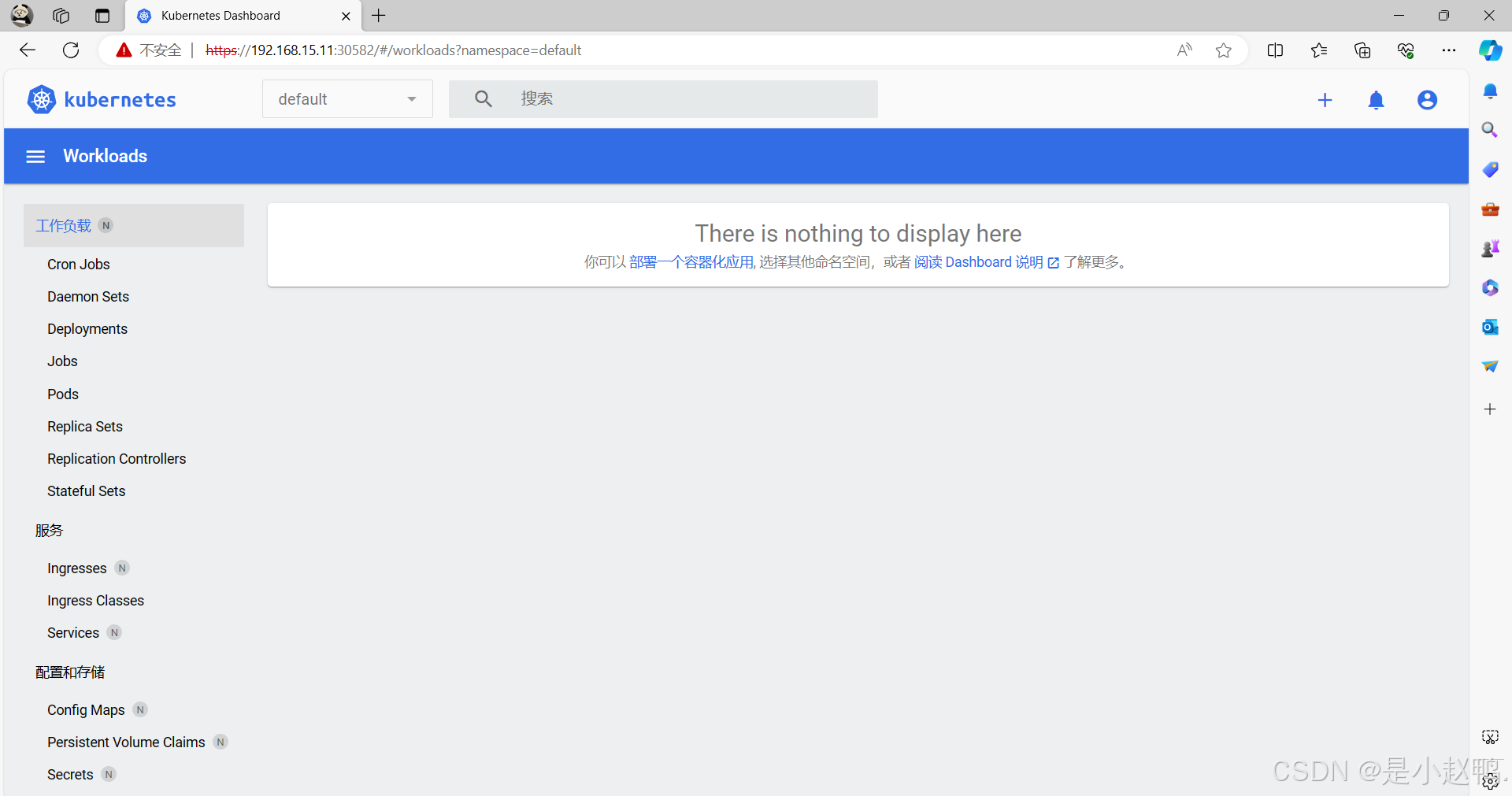The image size is (1512, 796).
Task: Open Stateful Sets
Action: click(x=87, y=491)
